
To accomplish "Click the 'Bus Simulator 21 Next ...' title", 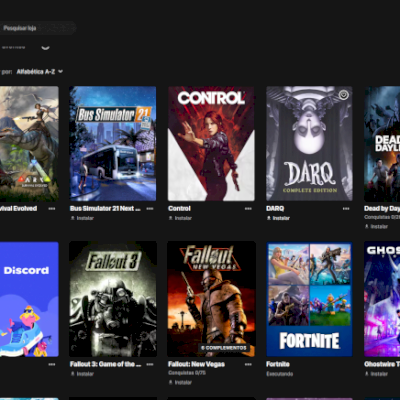I will pos(105,209).
